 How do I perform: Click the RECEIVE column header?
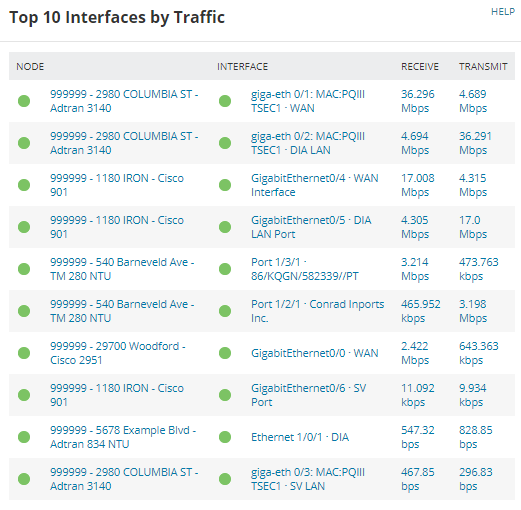[420, 67]
